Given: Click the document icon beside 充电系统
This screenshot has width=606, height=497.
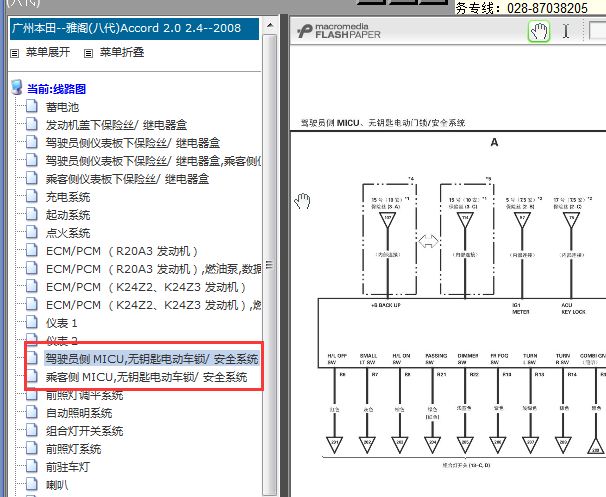Looking at the screenshot, I should pyautogui.click(x=32, y=196).
